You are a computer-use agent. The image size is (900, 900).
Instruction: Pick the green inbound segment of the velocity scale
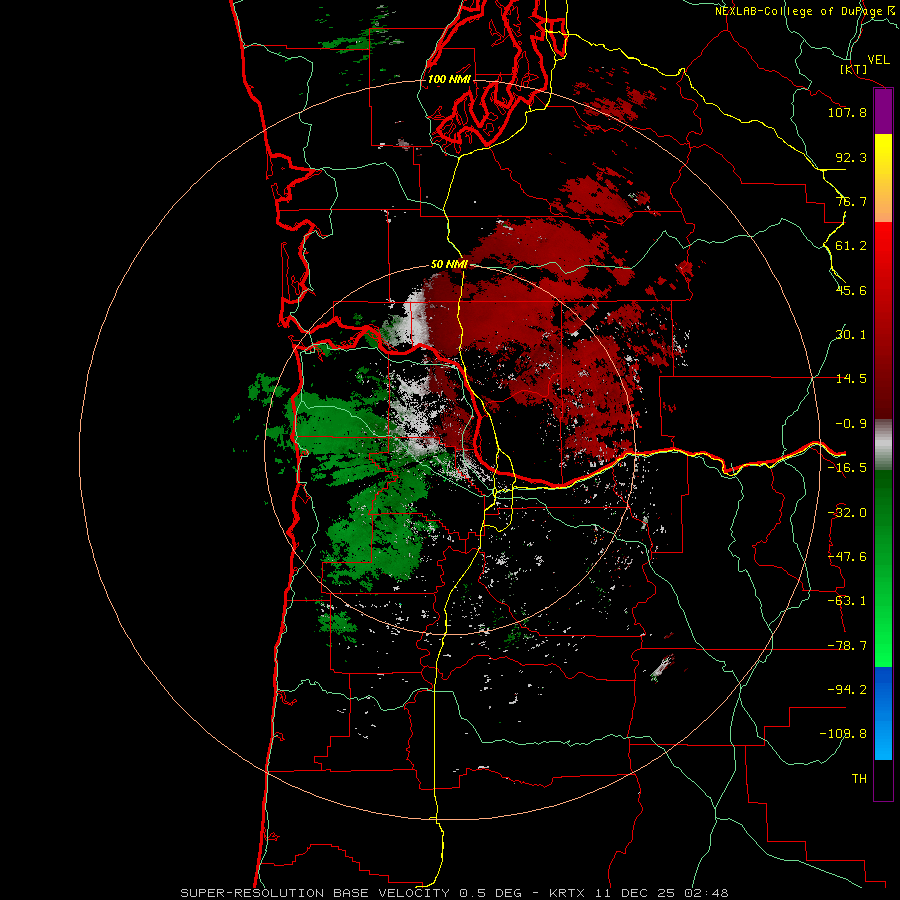point(883,569)
